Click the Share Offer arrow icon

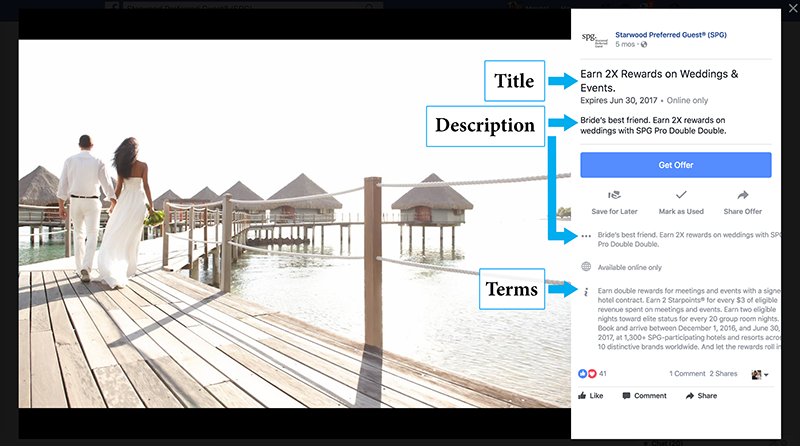tap(743, 196)
